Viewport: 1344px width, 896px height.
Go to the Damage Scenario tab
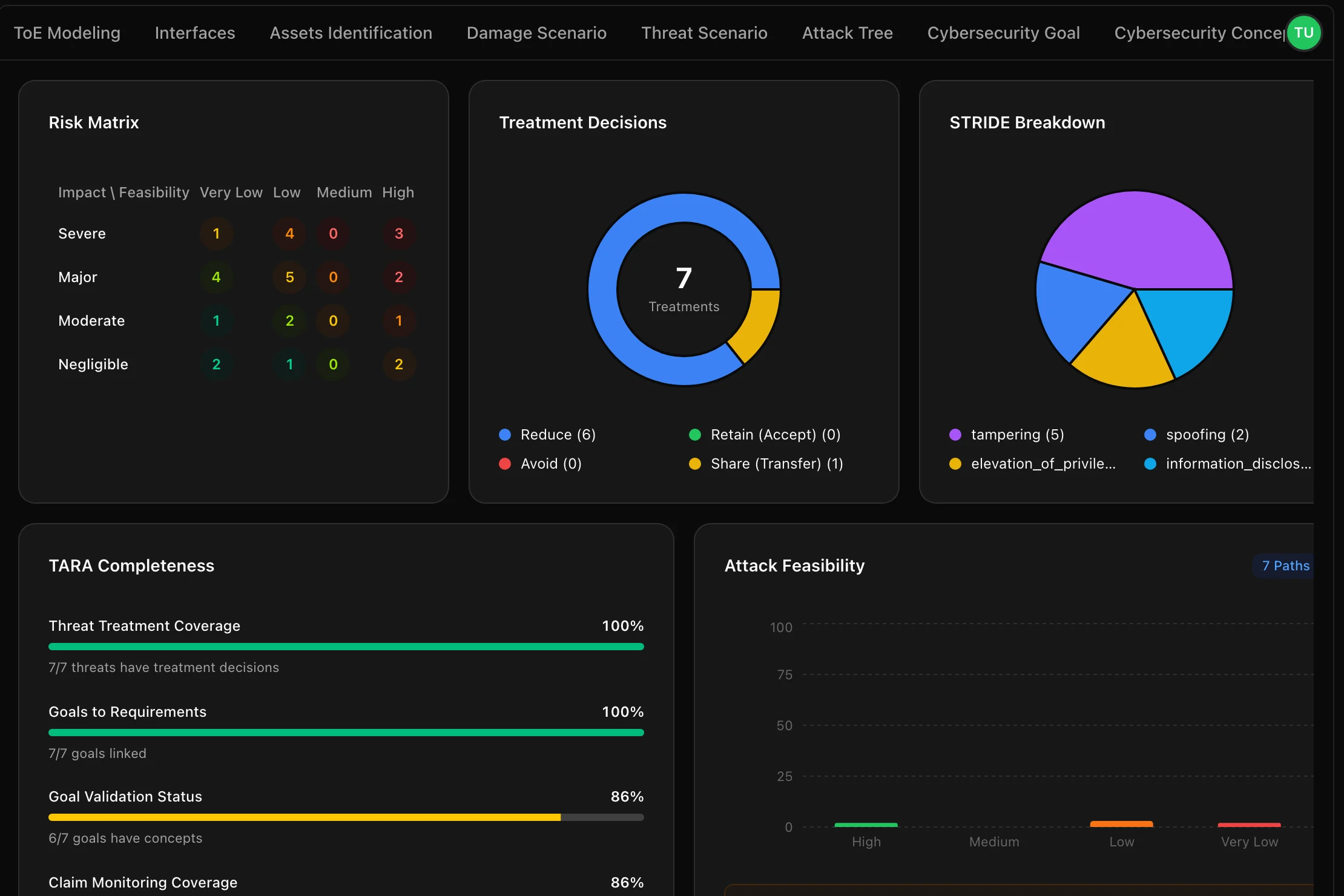click(536, 33)
